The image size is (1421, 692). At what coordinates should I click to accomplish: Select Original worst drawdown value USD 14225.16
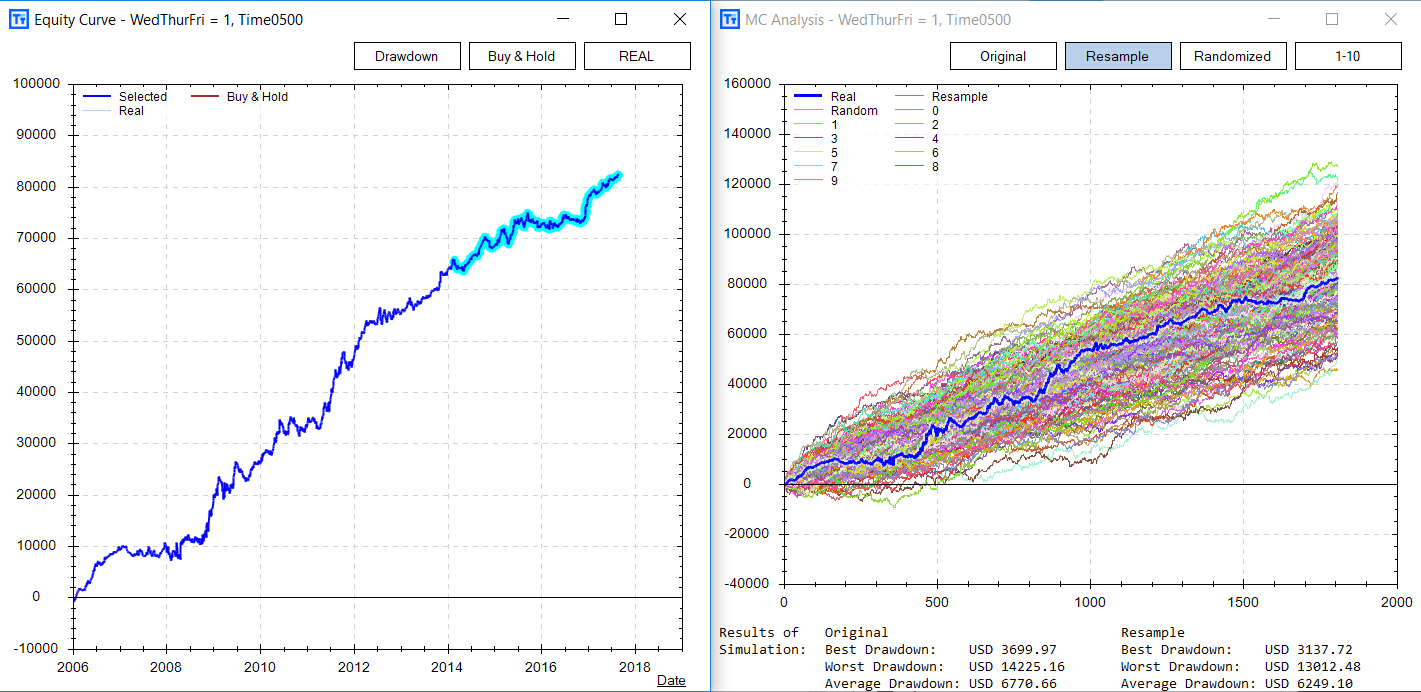tap(1017, 667)
